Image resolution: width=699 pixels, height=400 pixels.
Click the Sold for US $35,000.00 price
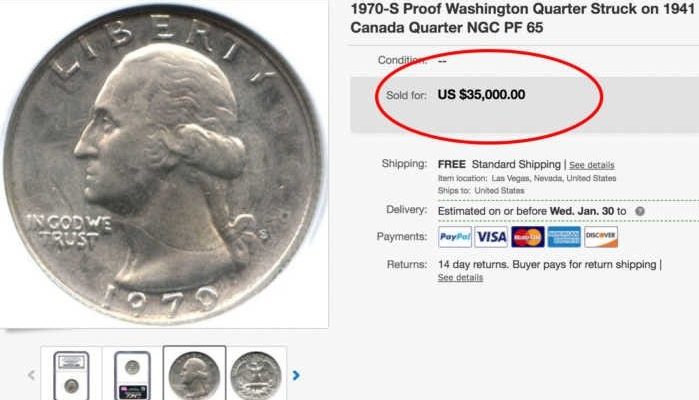tap(481, 95)
